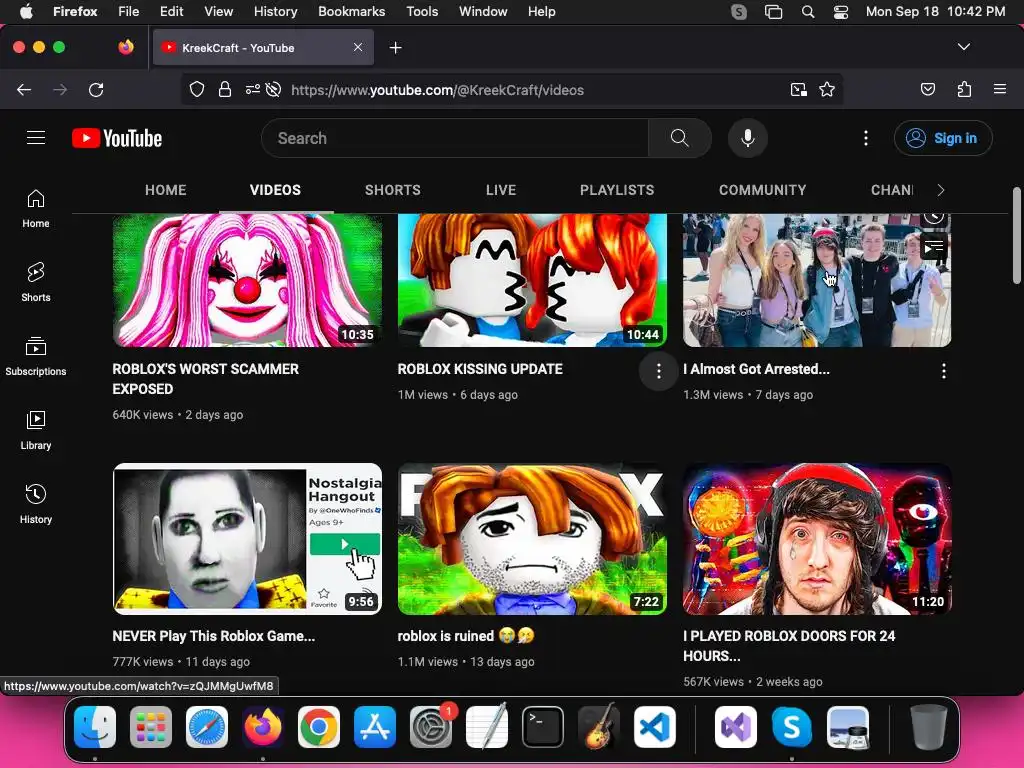Play the Roblox Doors 11:20 thumbnail
The height and width of the screenshot is (768, 1024).
coord(817,539)
